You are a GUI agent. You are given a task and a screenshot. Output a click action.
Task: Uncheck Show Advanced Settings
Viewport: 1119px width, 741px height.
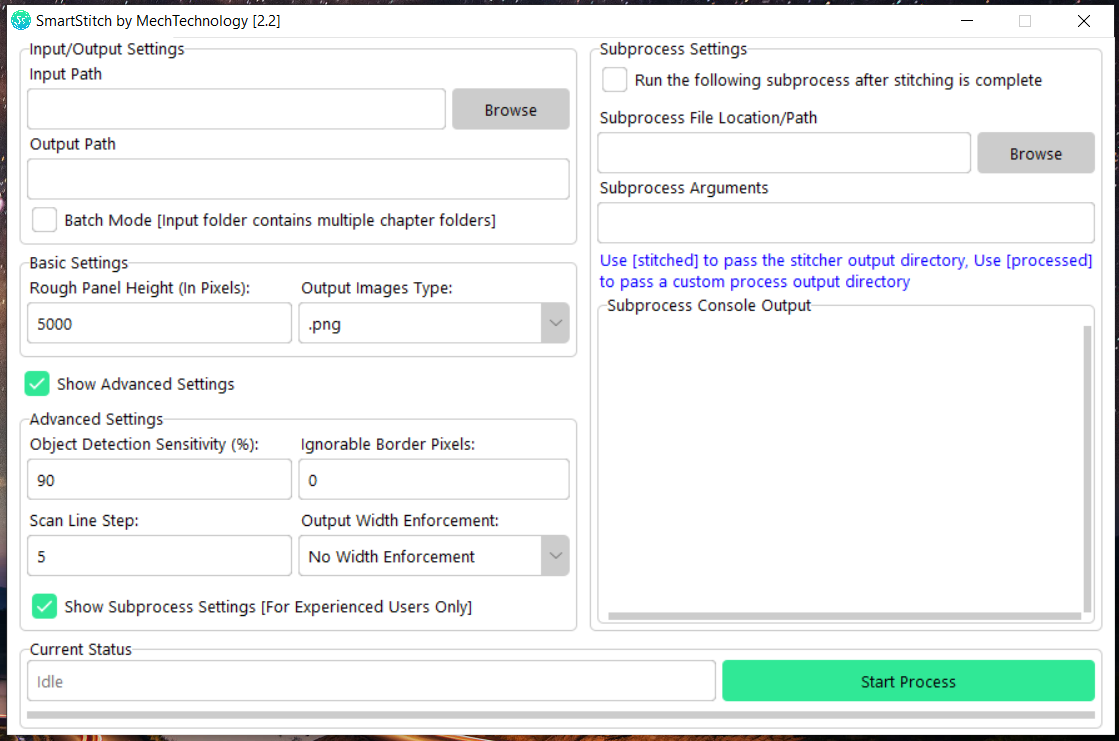pos(37,384)
